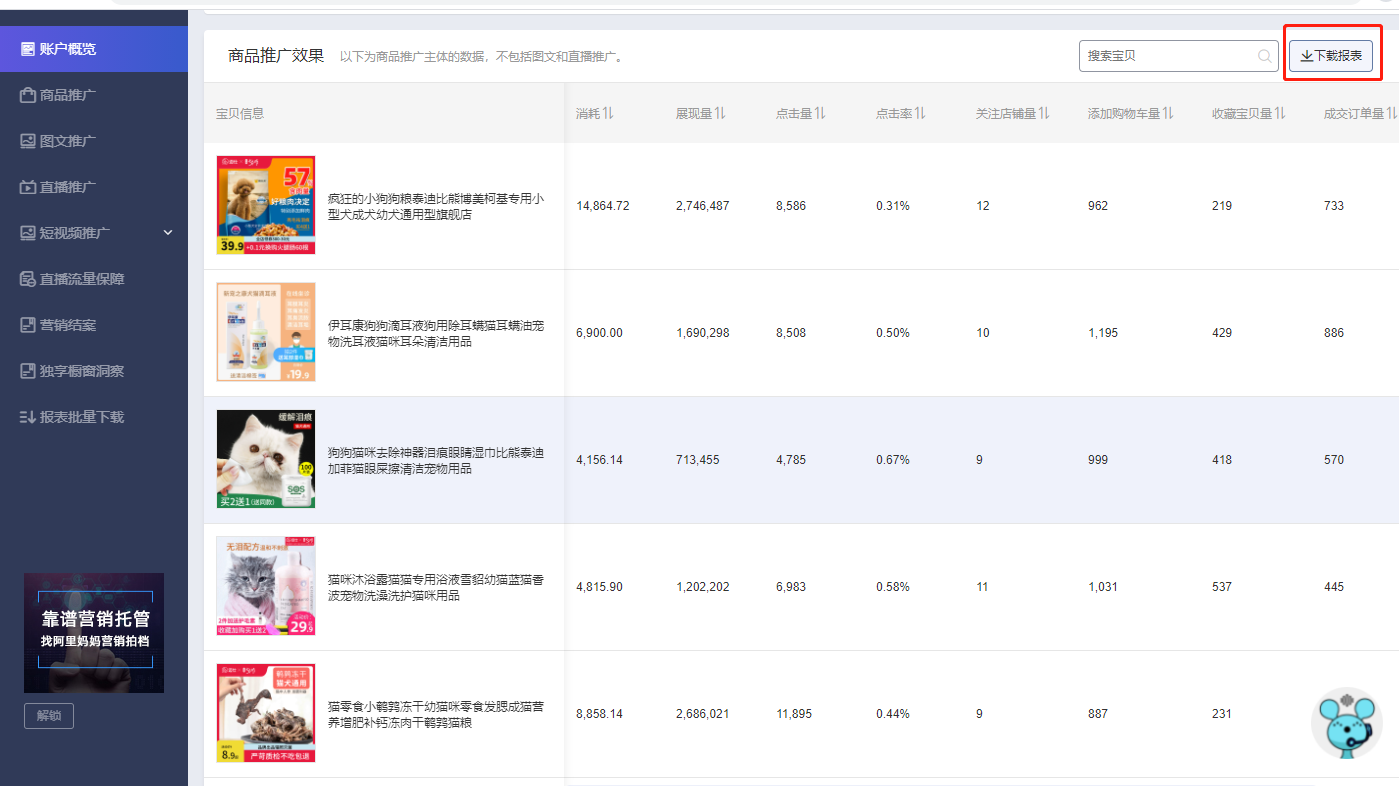1399x786 pixels.
Task: Click the 营销结案 icon
Action: 28,325
